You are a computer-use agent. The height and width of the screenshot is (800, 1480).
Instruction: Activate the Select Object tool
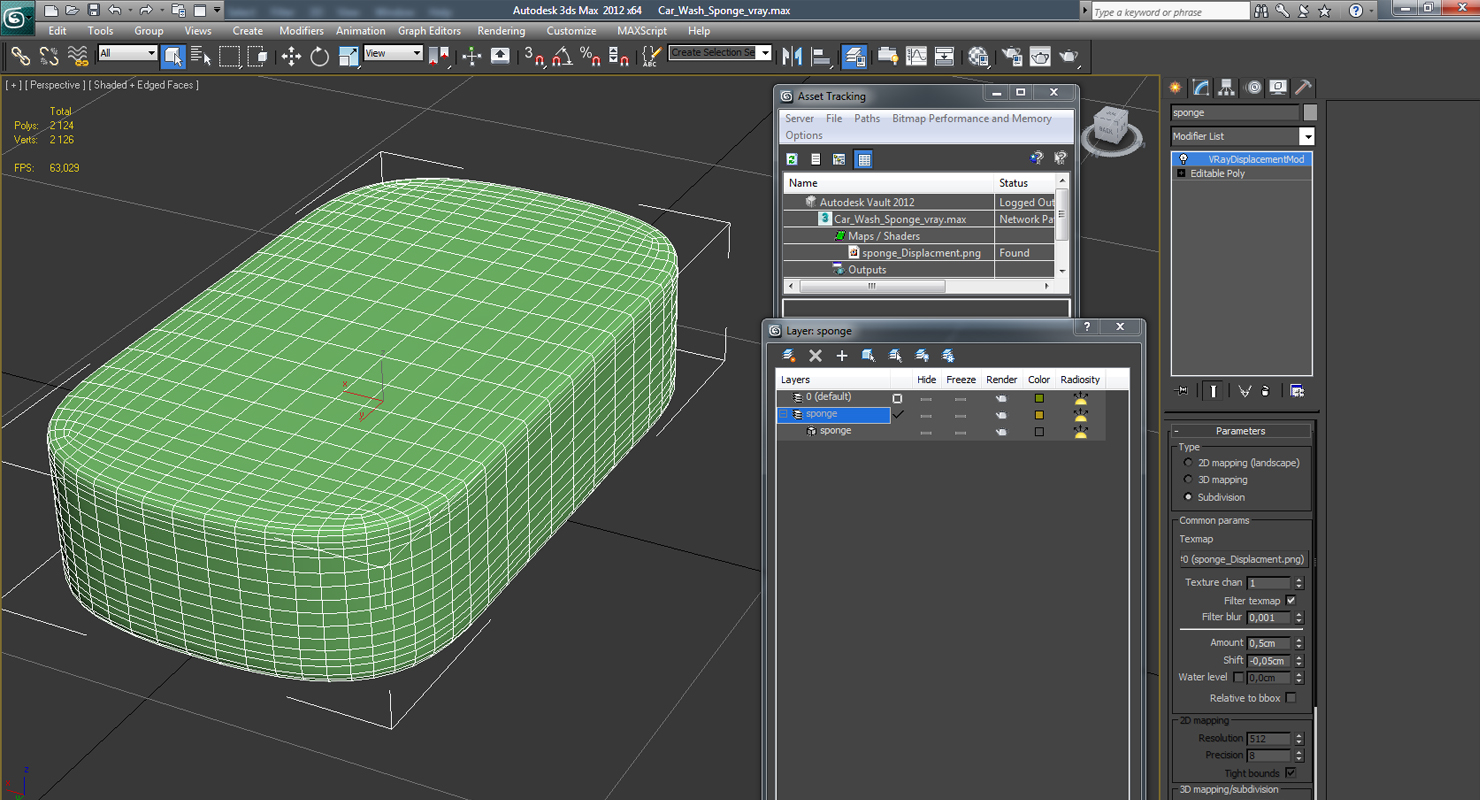tap(173, 56)
